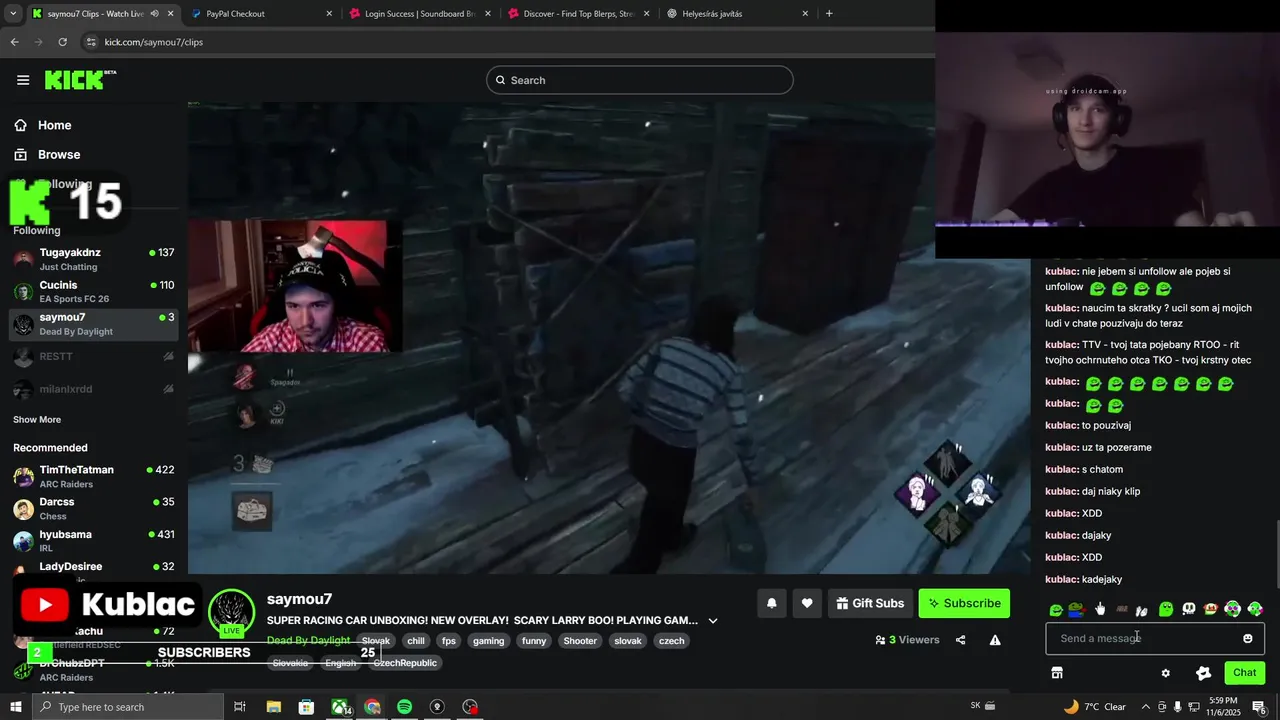Click the stream notification bell icon
1280x720 pixels.
772,603
